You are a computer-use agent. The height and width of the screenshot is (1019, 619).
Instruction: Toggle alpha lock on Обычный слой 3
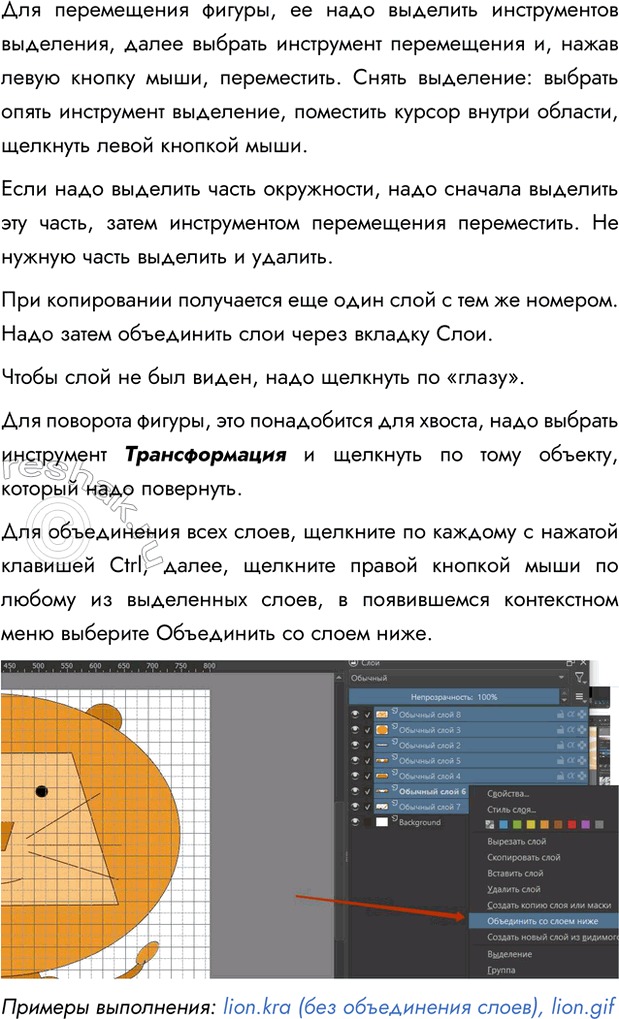[x=570, y=730]
